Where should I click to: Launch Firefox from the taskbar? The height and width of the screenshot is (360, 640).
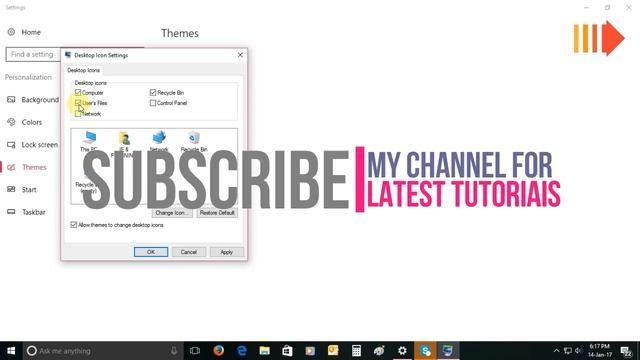pos(219,351)
